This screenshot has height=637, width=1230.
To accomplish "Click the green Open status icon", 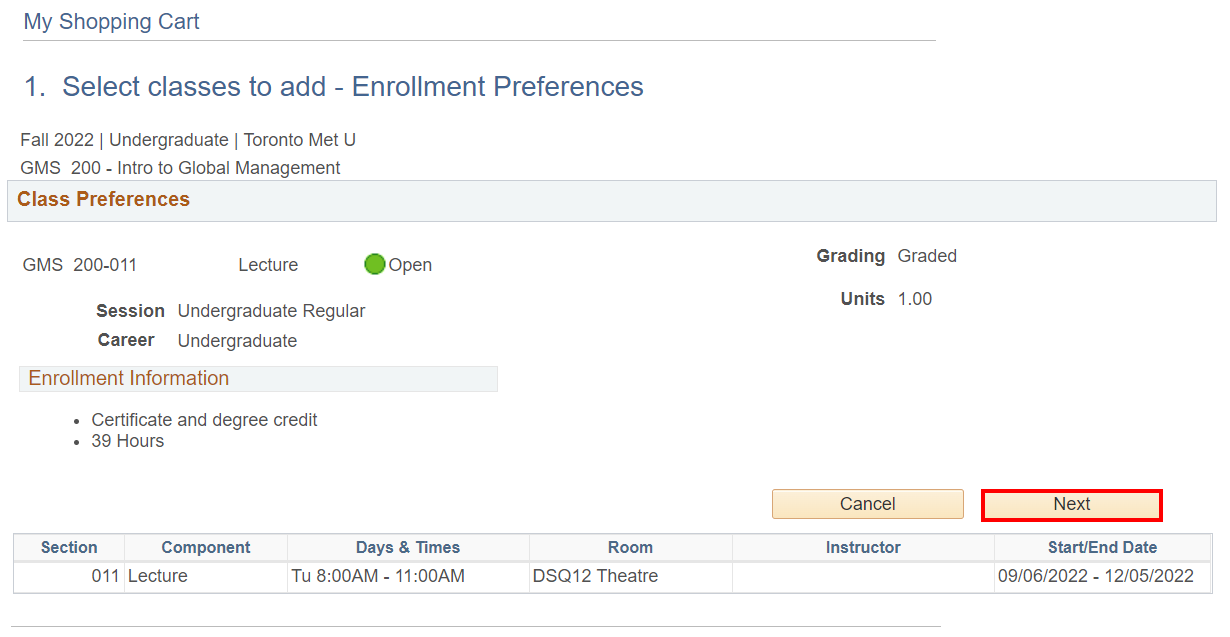I will coord(375,265).
